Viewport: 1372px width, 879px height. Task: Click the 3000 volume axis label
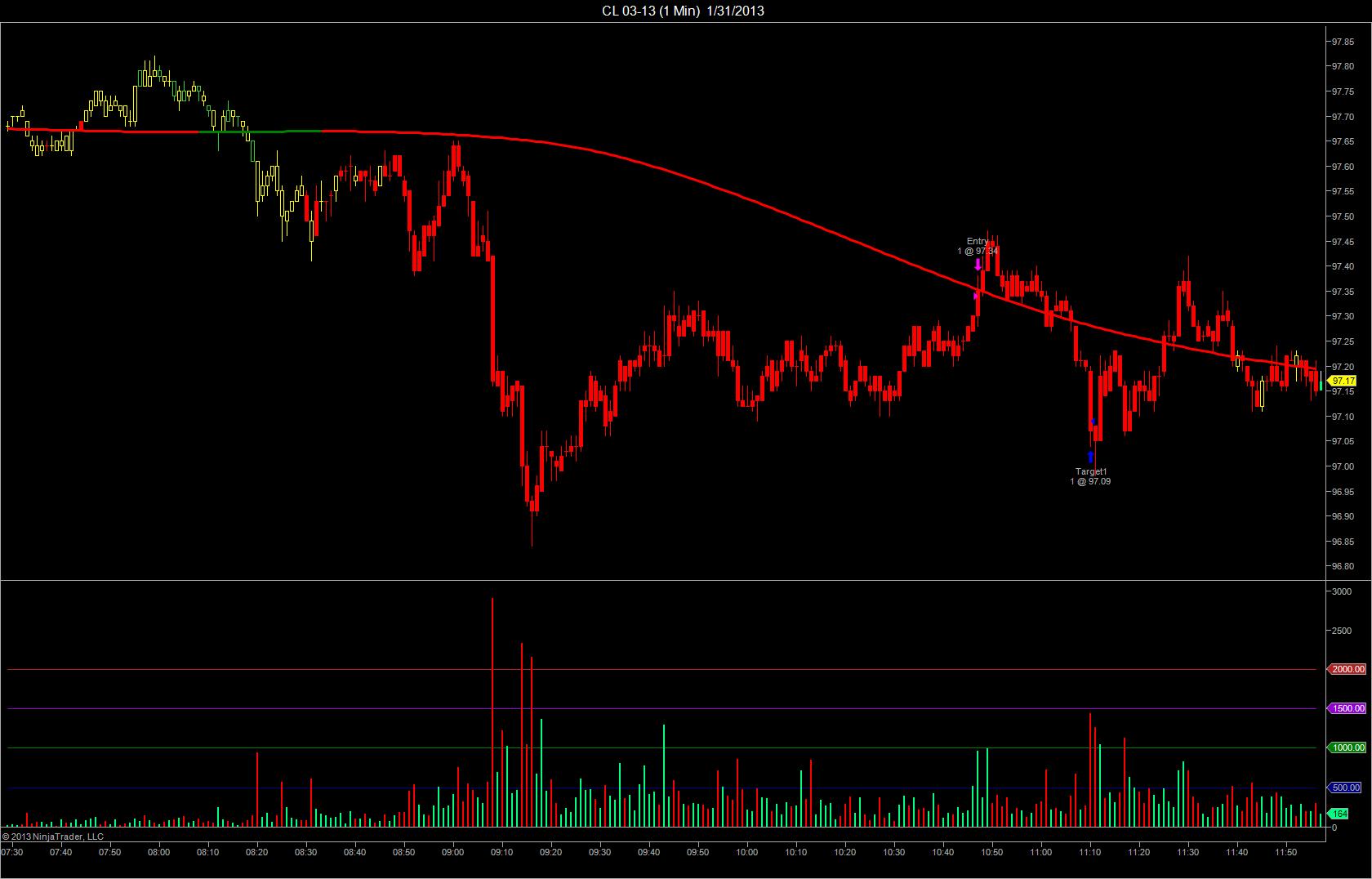[1341, 591]
